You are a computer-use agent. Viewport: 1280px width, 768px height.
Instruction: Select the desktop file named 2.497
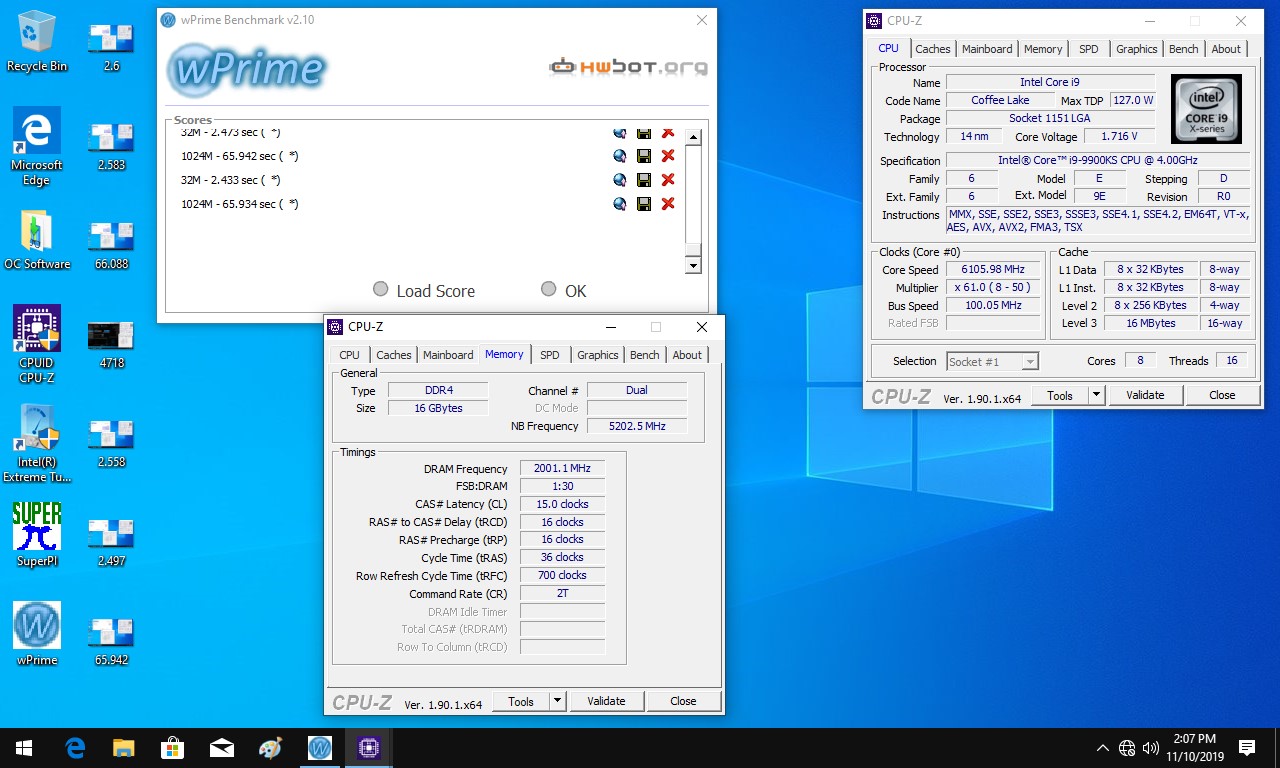111,541
